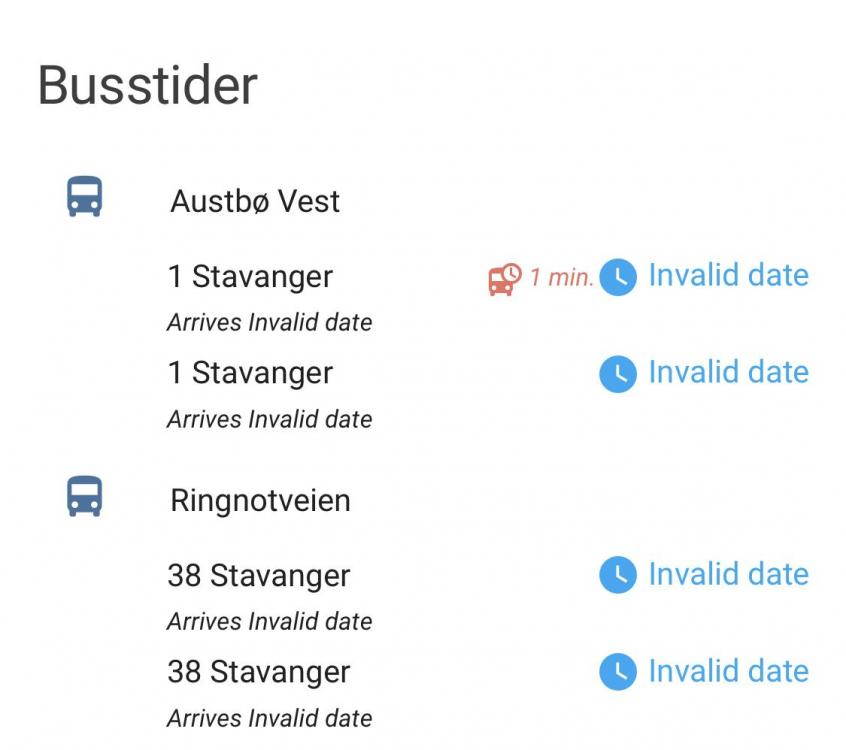Select the Austbø Vest stop name
846x750 pixels.
point(255,201)
